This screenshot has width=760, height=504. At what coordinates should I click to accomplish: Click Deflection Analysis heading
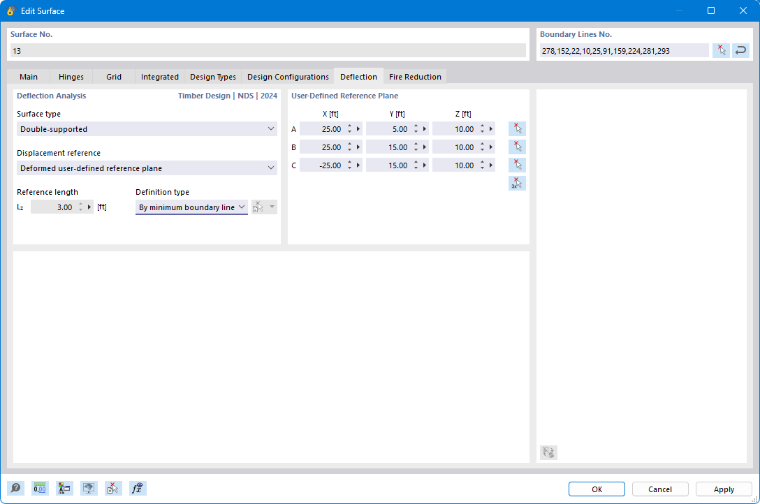51,96
